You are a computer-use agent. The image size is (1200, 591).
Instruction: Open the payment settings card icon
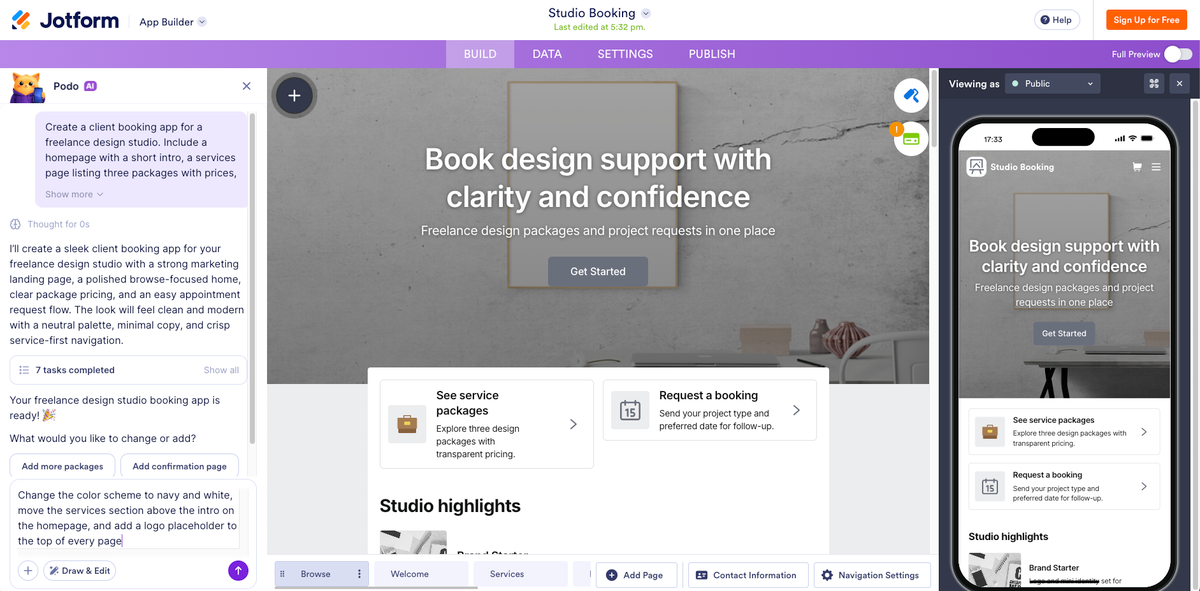[x=911, y=140]
